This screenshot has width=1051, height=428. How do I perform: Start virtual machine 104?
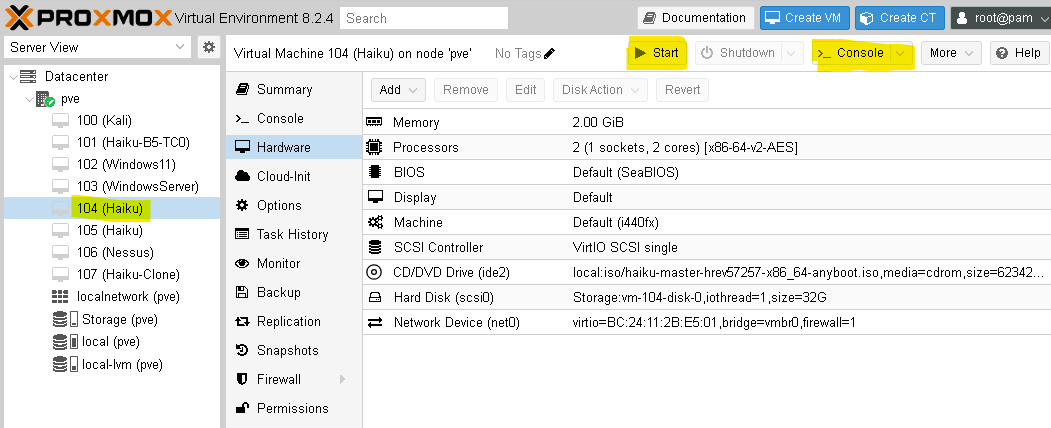657,53
